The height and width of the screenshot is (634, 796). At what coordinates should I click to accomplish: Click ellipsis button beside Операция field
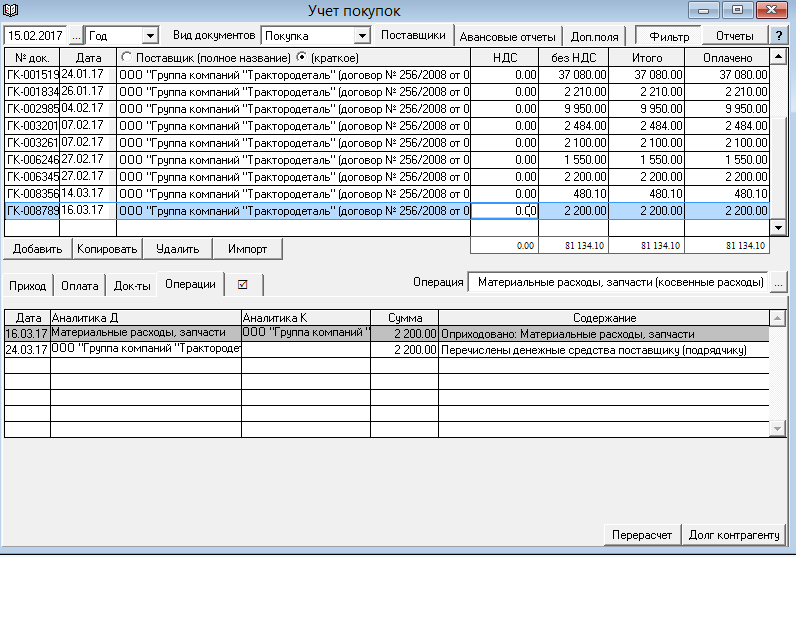778,284
